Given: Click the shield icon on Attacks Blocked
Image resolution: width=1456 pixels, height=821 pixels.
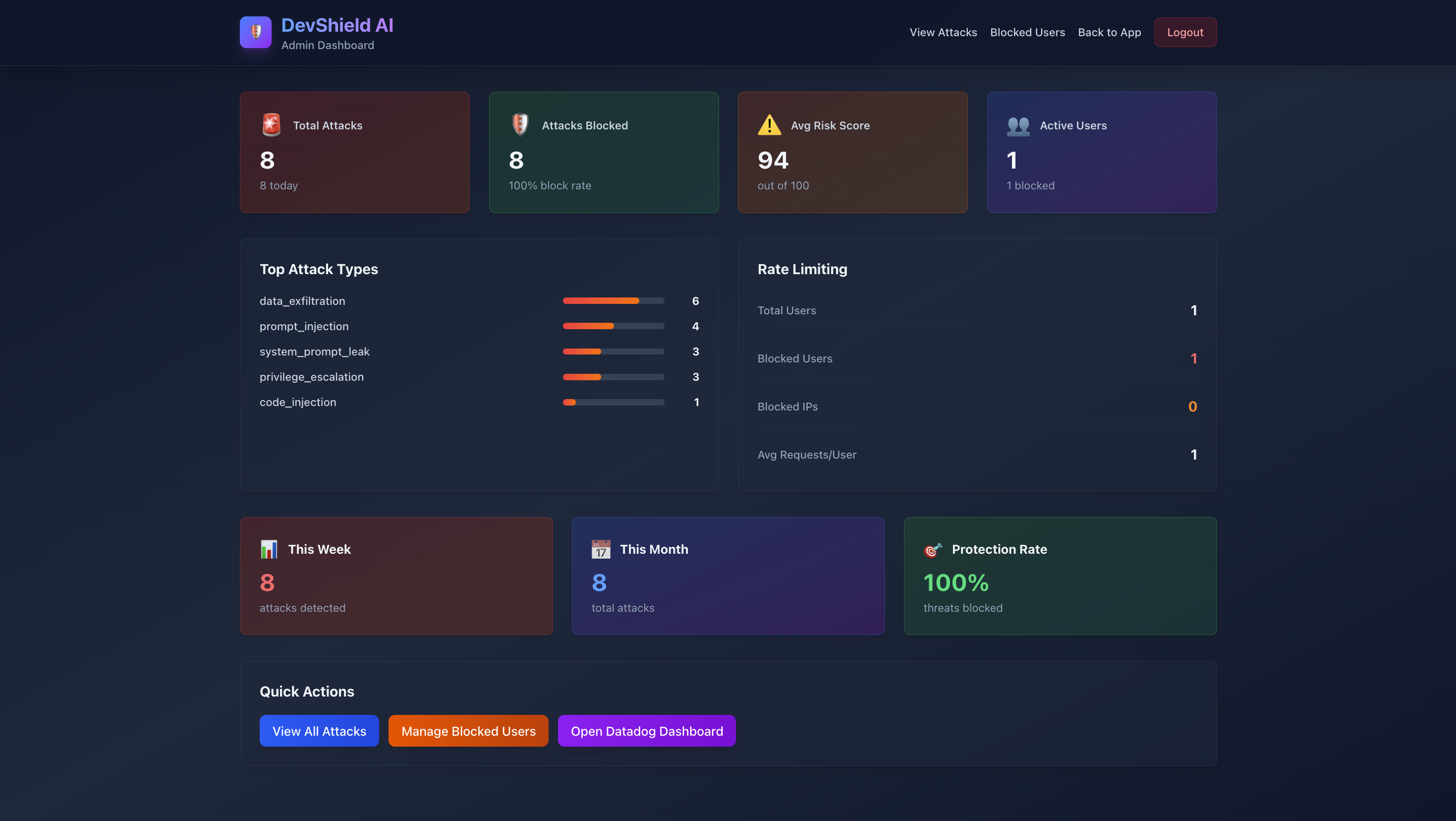Looking at the screenshot, I should point(520,125).
